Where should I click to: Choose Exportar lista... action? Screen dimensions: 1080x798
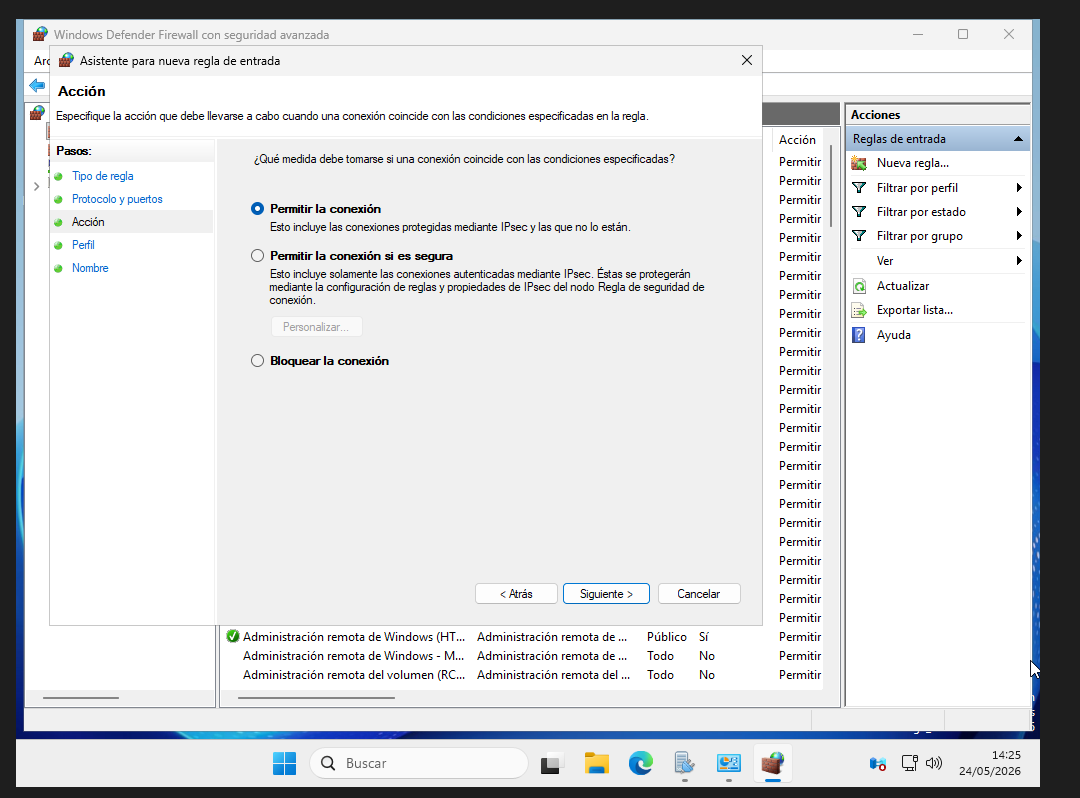(x=915, y=311)
